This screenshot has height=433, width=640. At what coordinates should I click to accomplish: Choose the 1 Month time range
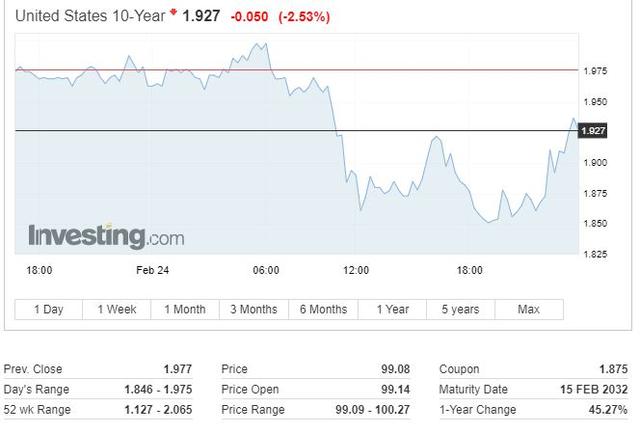coord(185,309)
